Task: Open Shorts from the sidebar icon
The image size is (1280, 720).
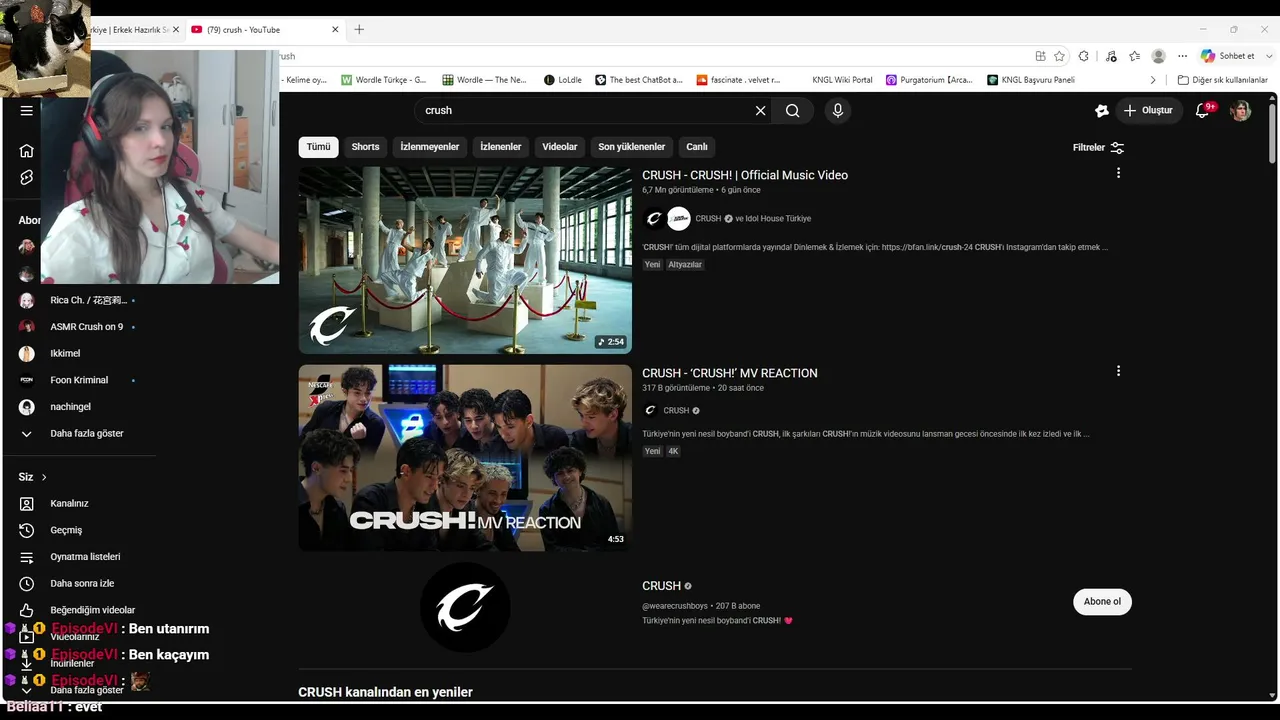Action: coord(27,178)
